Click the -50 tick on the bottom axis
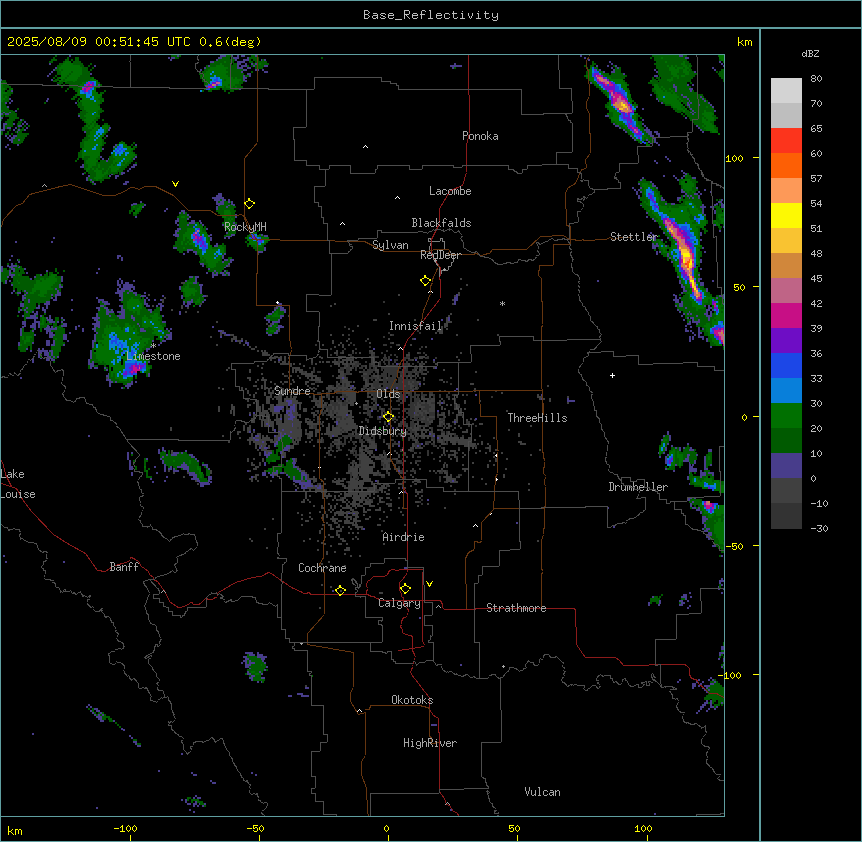The image size is (862, 842). tap(255, 828)
